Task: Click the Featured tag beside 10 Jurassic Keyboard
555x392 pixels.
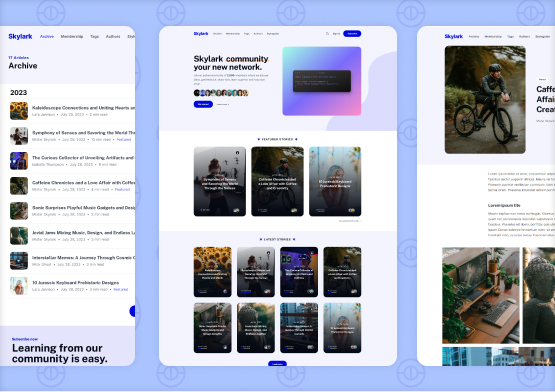Action: (121, 289)
